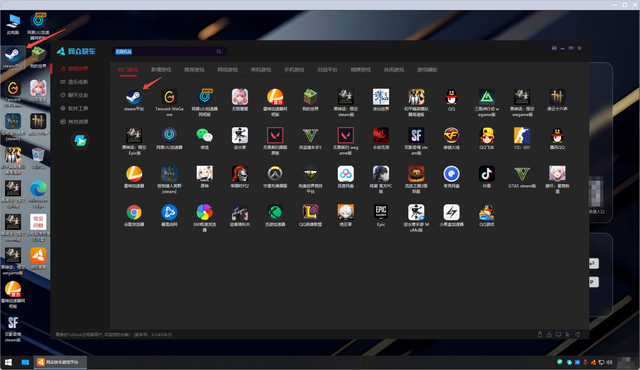Click the magnifier search button
The width and height of the screenshot is (640, 370).
tap(219, 51)
